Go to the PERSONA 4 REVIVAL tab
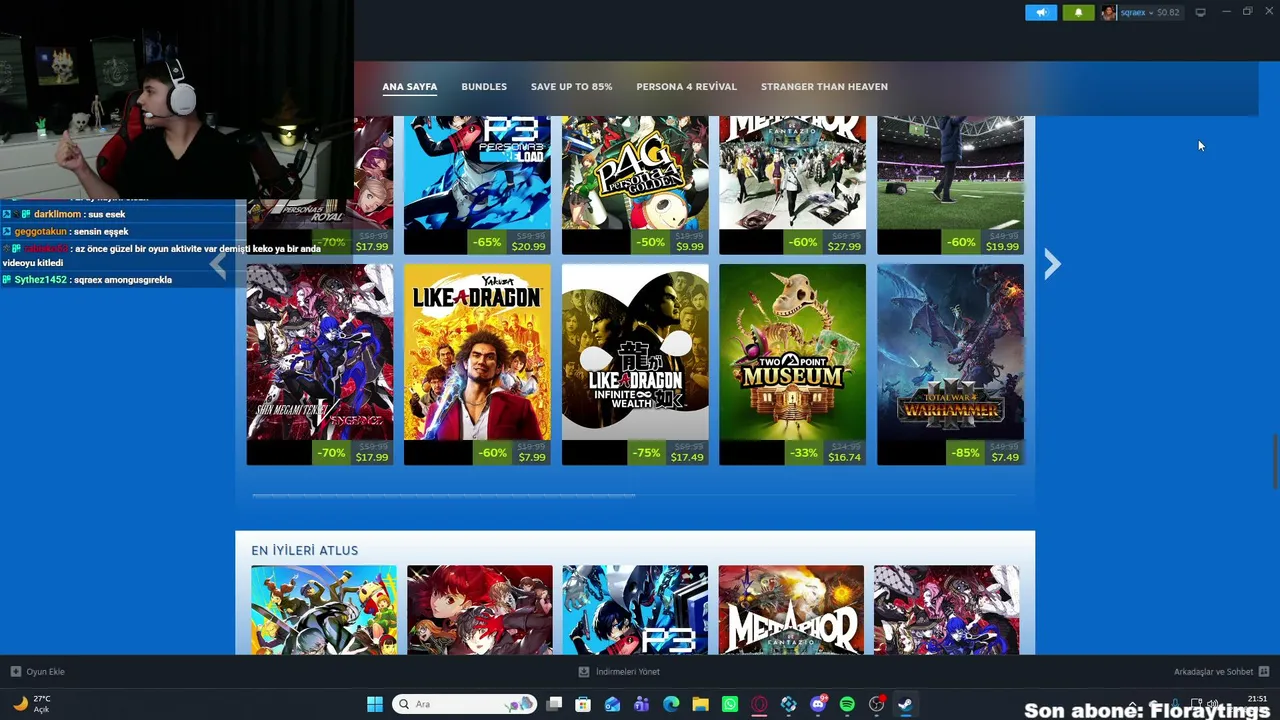This screenshot has height=720, width=1280. pyautogui.click(x=686, y=87)
